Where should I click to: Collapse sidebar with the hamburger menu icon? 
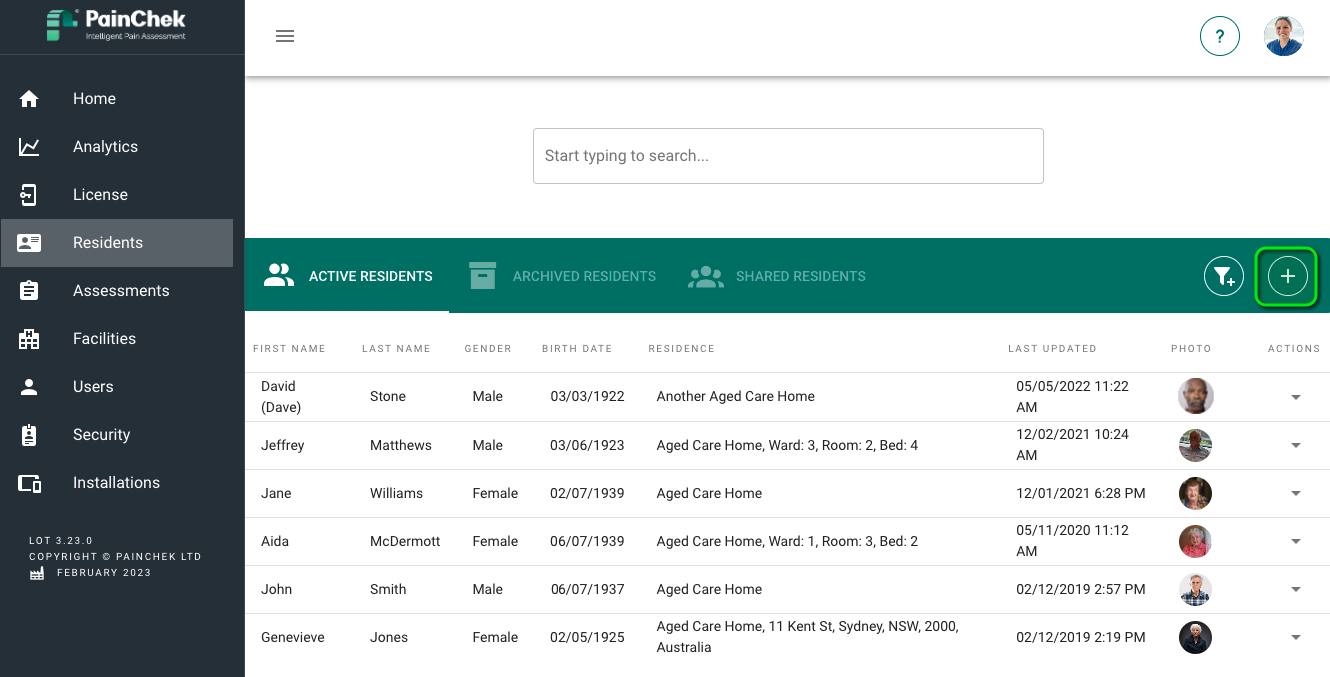[285, 36]
